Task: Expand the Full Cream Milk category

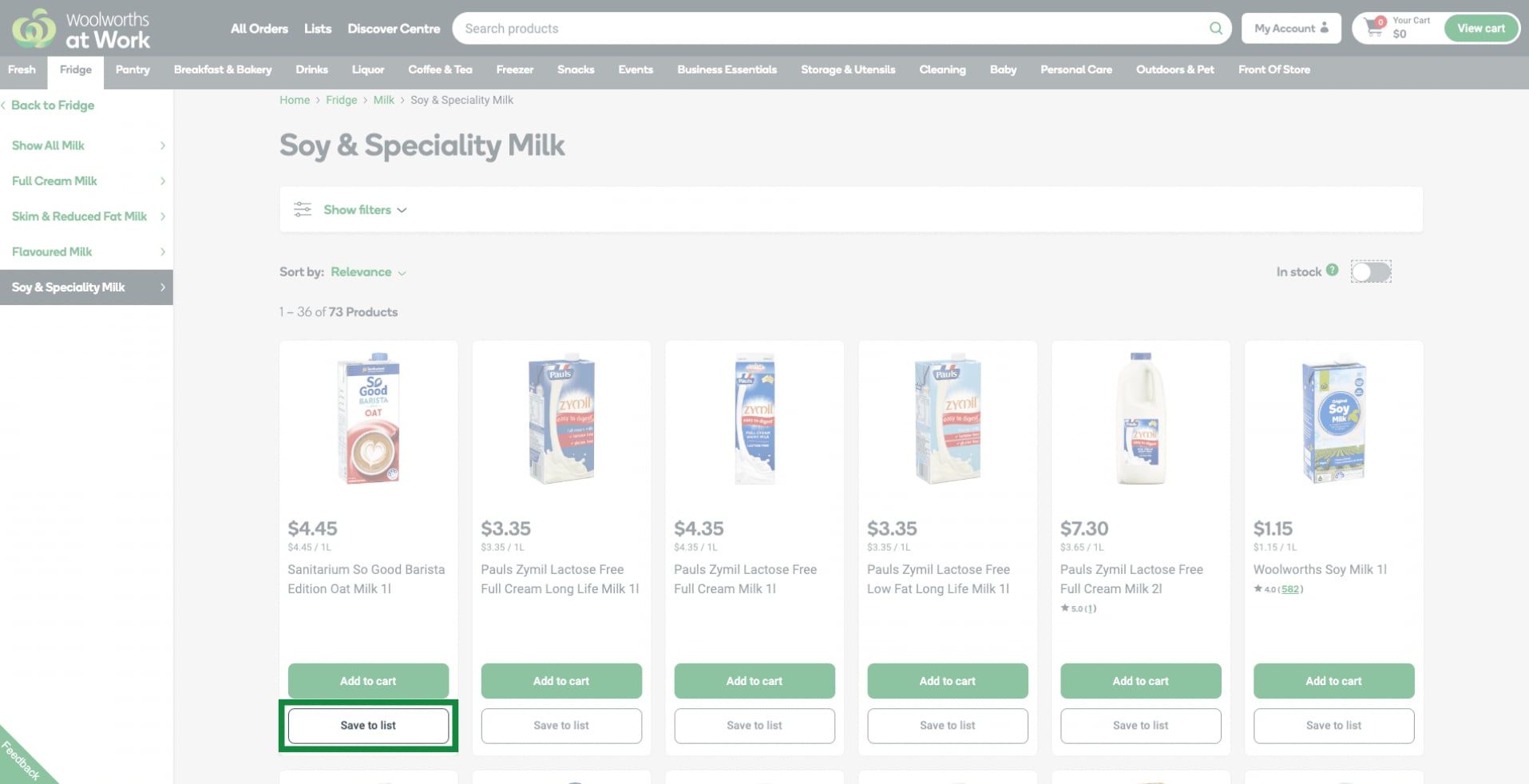Action: [x=54, y=180]
